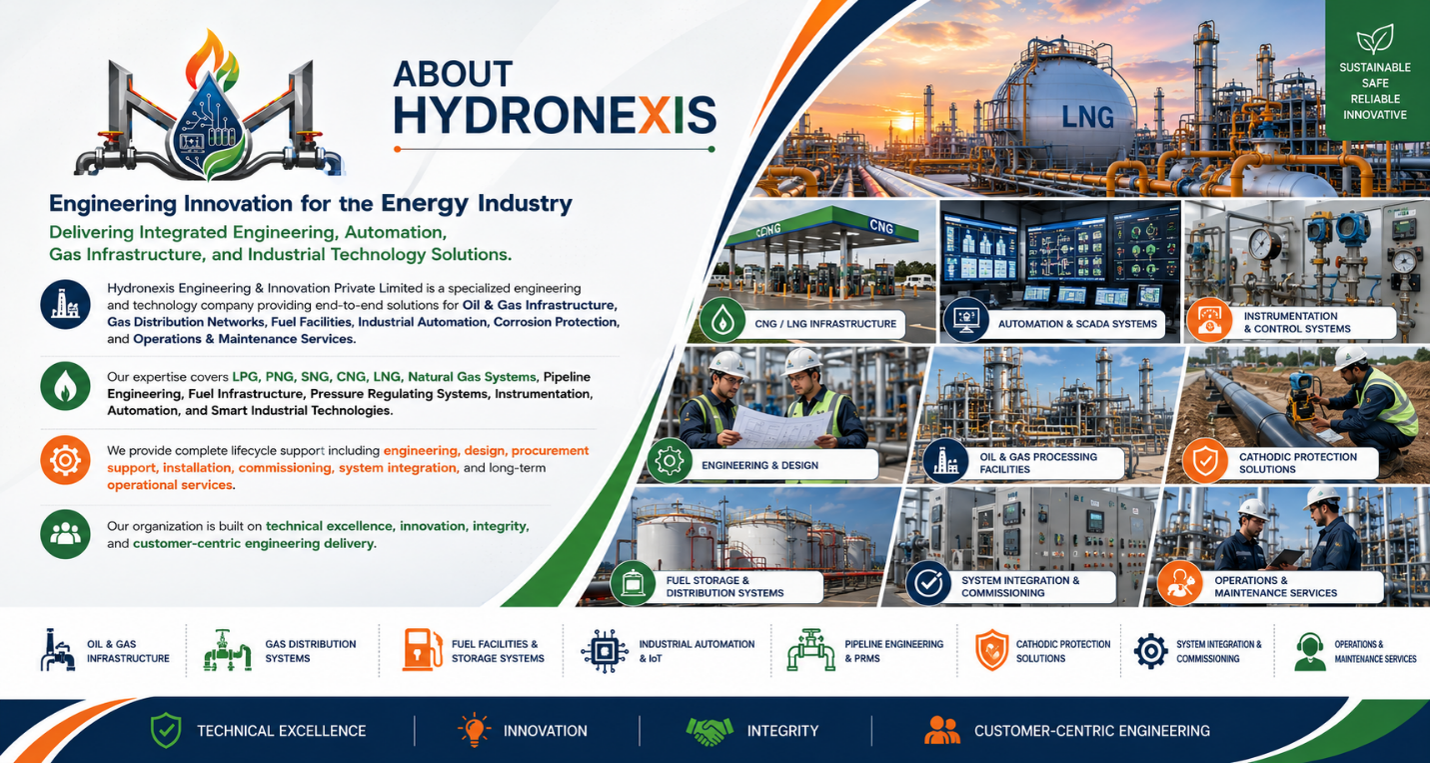The height and width of the screenshot is (763, 1430).
Task: Click the Pipeline Engineering & PRMS valve icon
Action: tap(810, 650)
